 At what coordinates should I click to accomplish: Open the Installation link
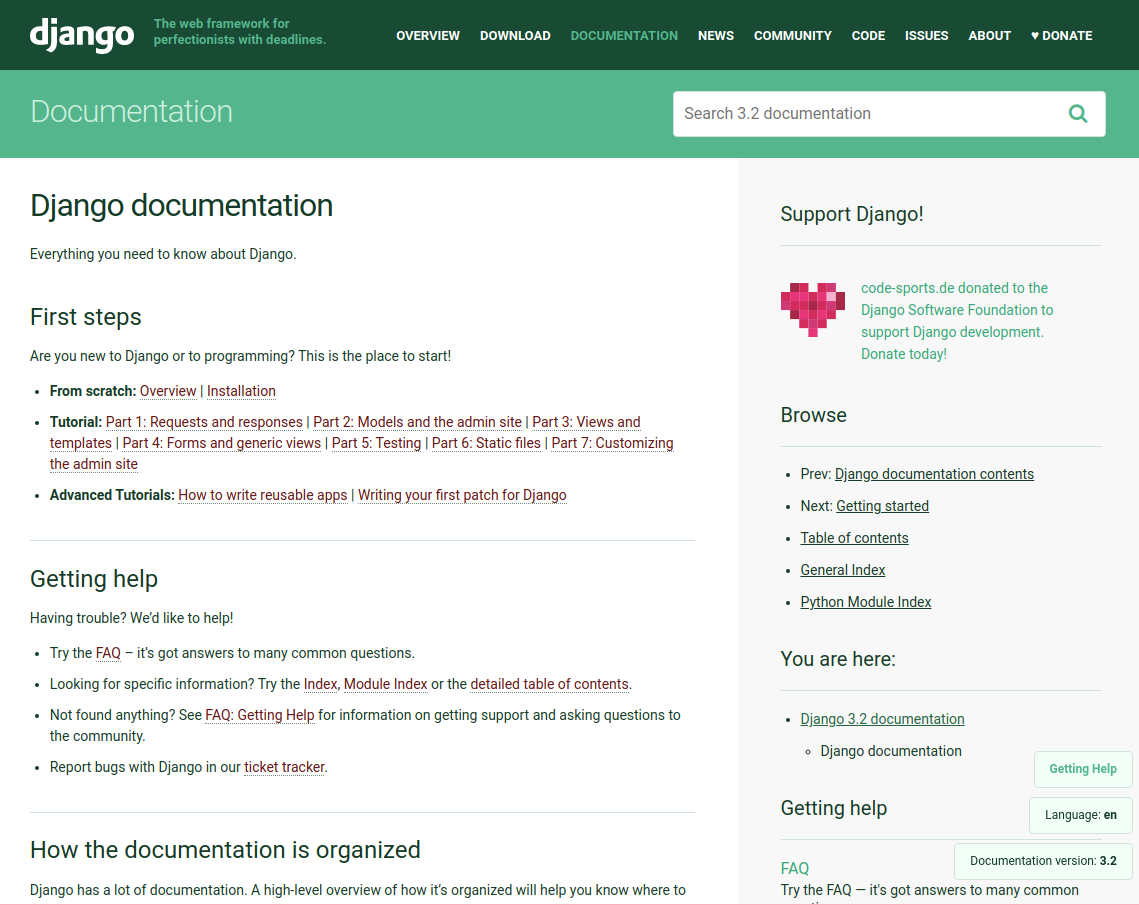point(241,391)
